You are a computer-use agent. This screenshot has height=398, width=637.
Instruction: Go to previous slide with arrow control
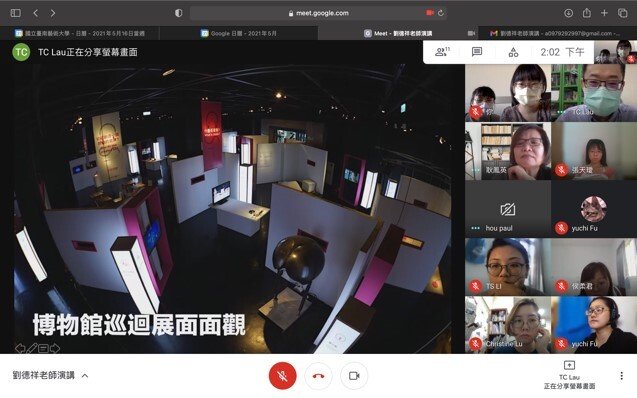pyautogui.click(x=20, y=348)
